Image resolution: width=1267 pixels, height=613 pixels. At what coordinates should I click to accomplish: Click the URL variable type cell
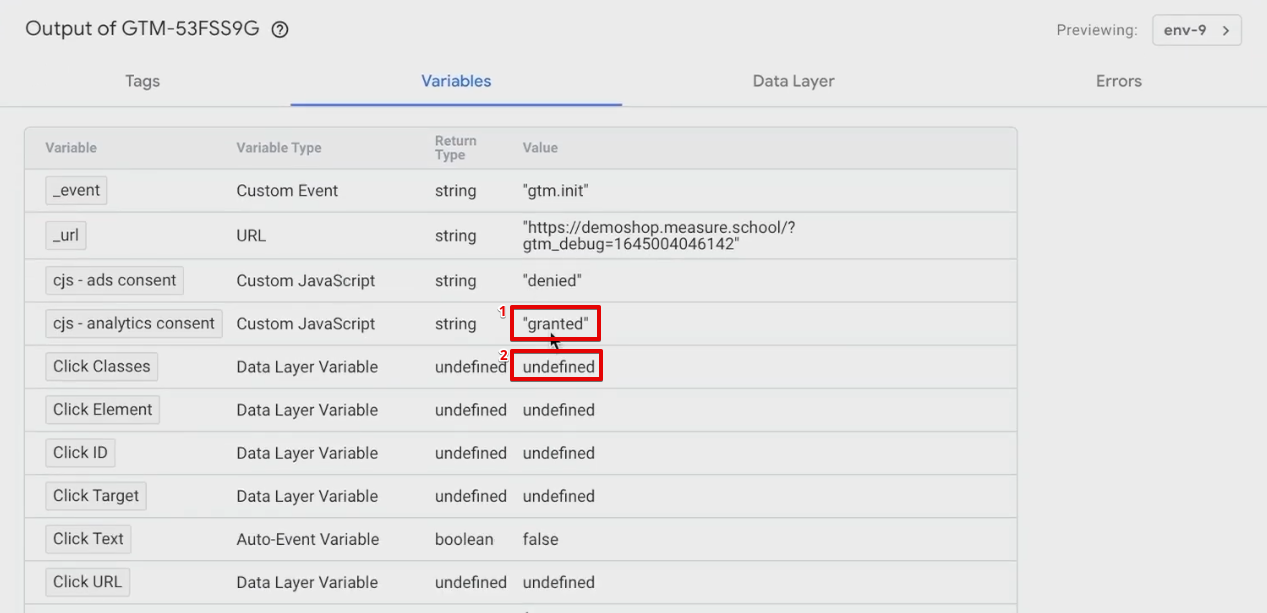click(251, 236)
